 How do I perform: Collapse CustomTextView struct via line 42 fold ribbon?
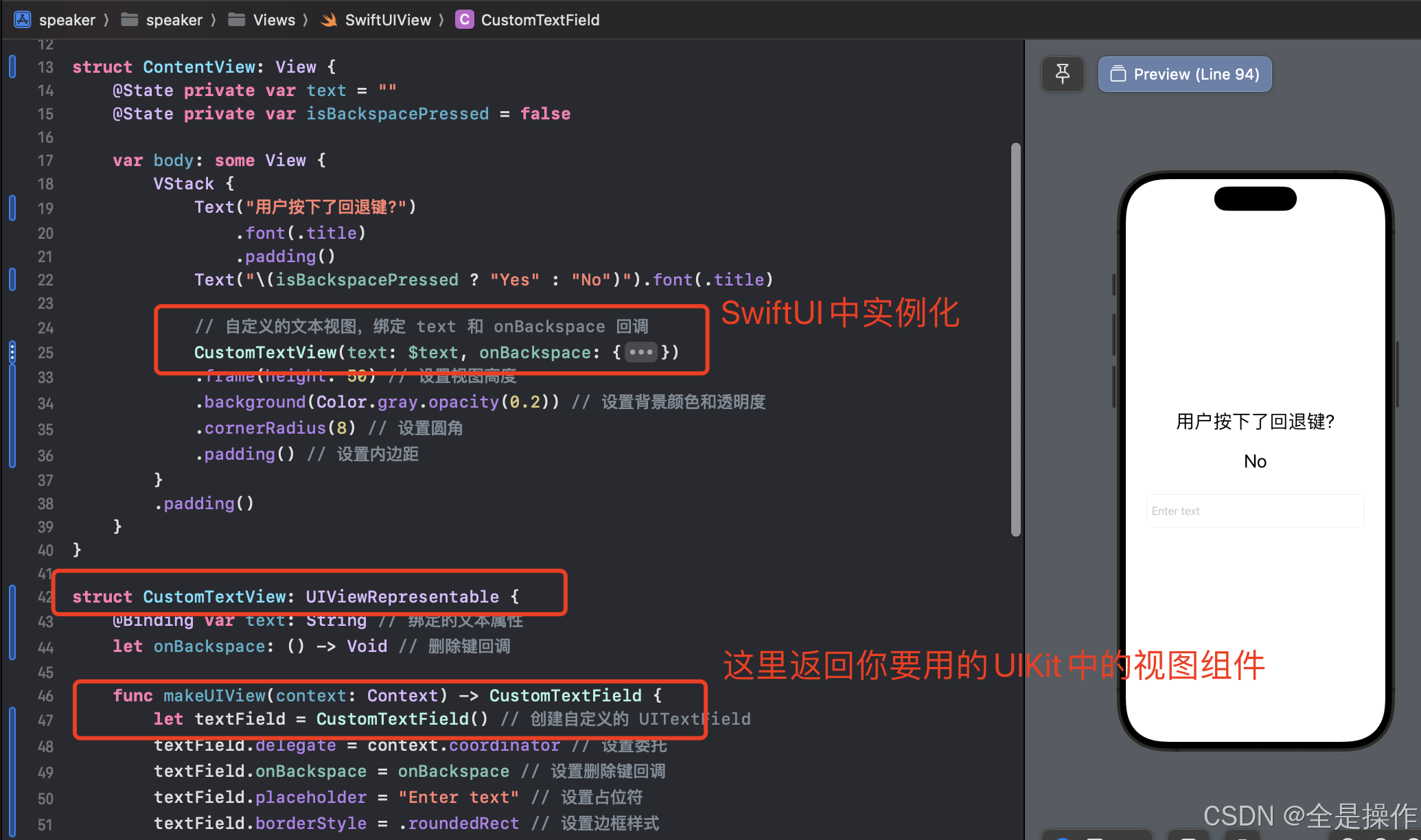tap(12, 597)
